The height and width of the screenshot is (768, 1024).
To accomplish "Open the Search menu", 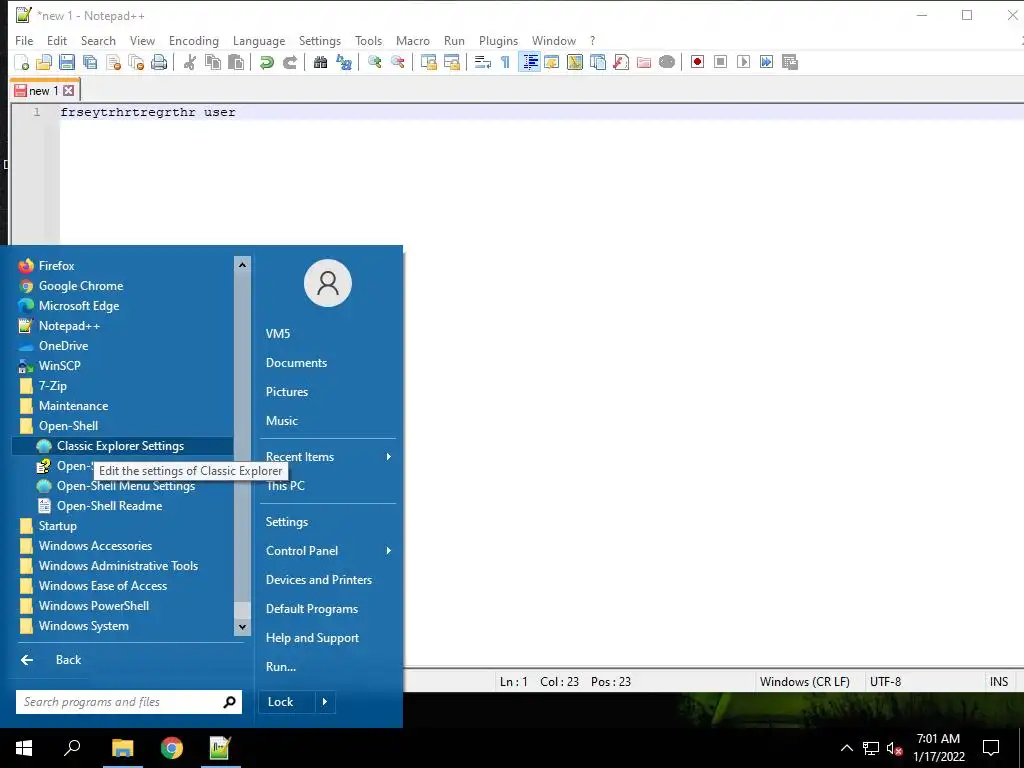I will click(98, 40).
